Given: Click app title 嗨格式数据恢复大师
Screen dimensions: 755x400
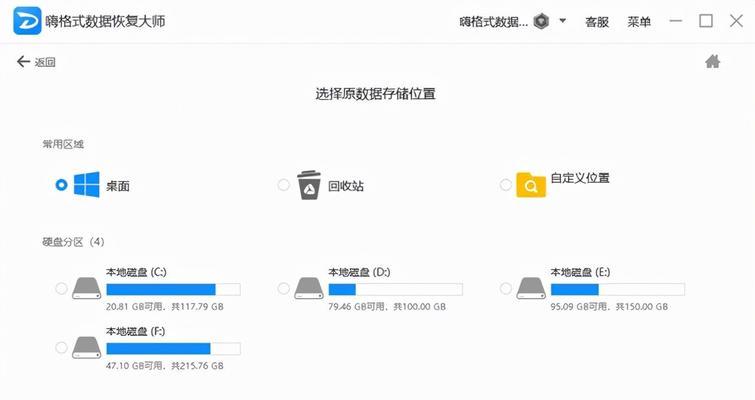Looking at the screenshot, I should pyautogui.click(x=105, y=21).
